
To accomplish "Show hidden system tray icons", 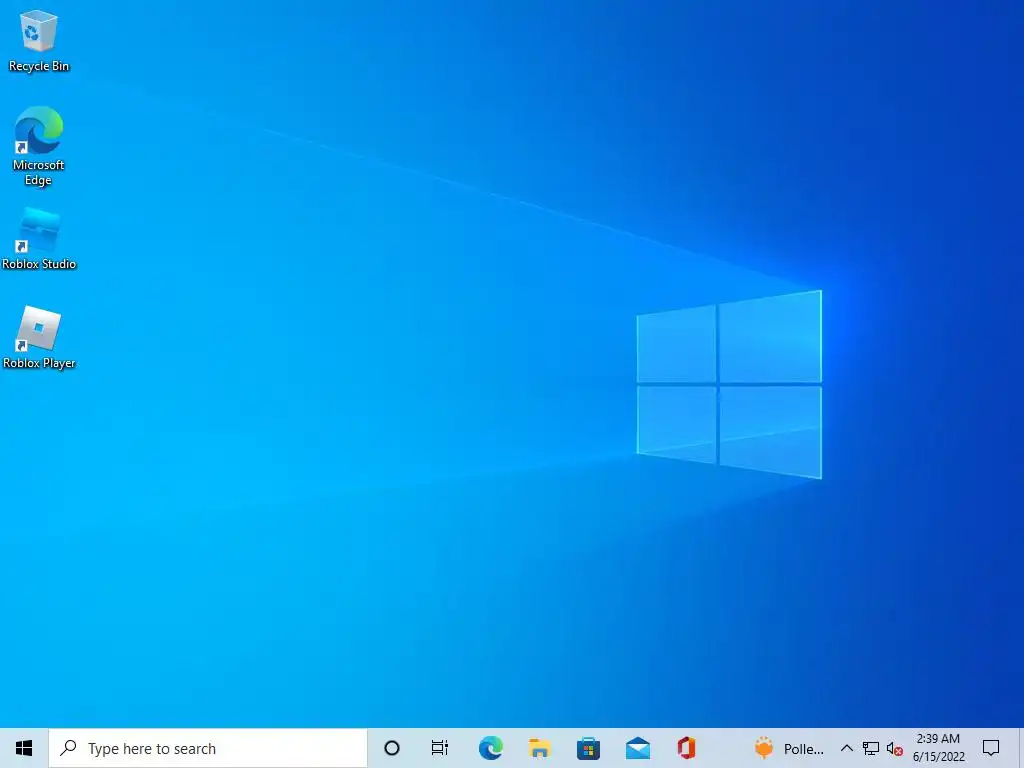I will (846, 748).
